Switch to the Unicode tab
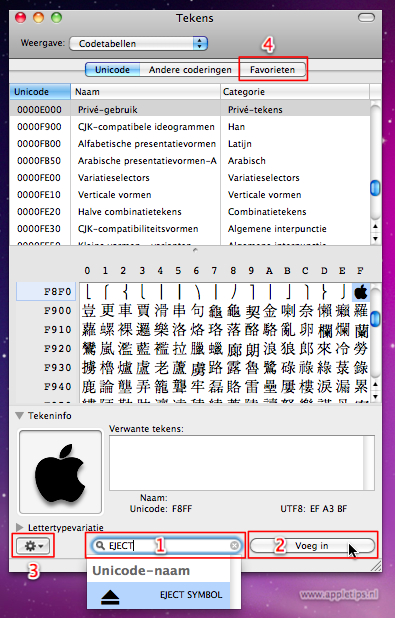This screenshot has height=618, width=395. pos(112,70)
